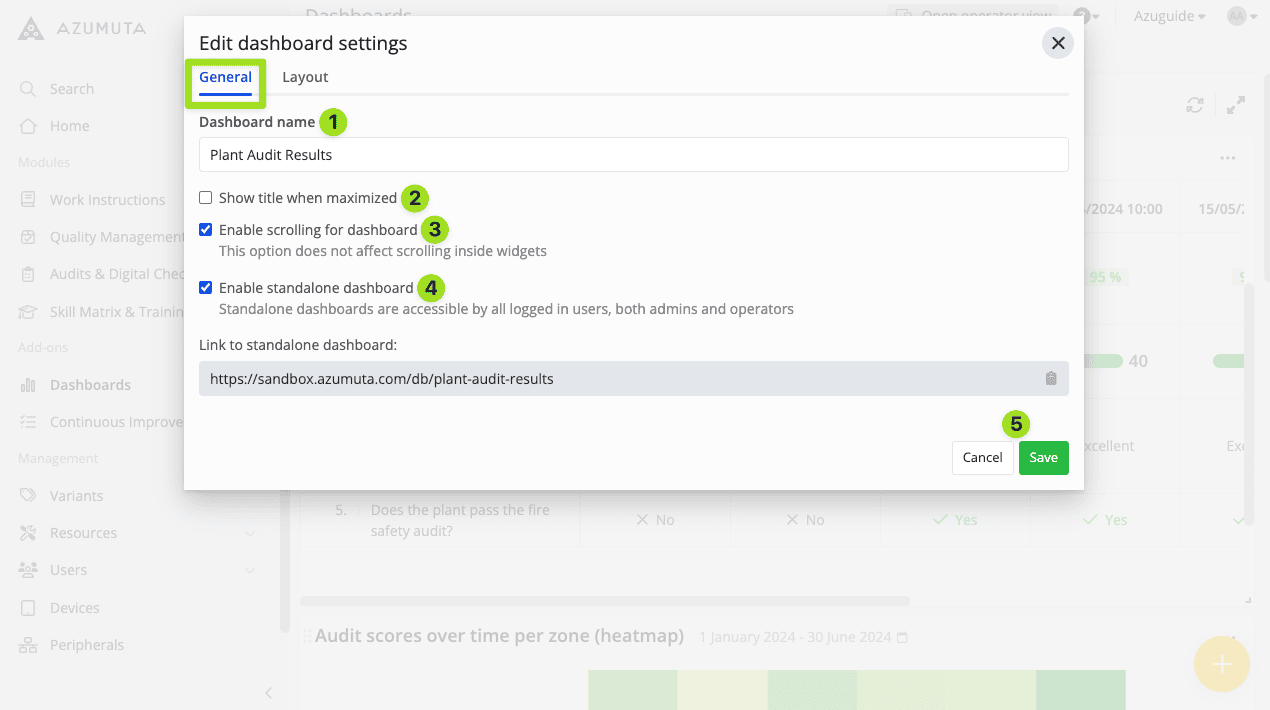The width and height of the screenshot is (1270, 710).
Task: Expand the Resources sidebar submenu
Action: click(250, 533)
